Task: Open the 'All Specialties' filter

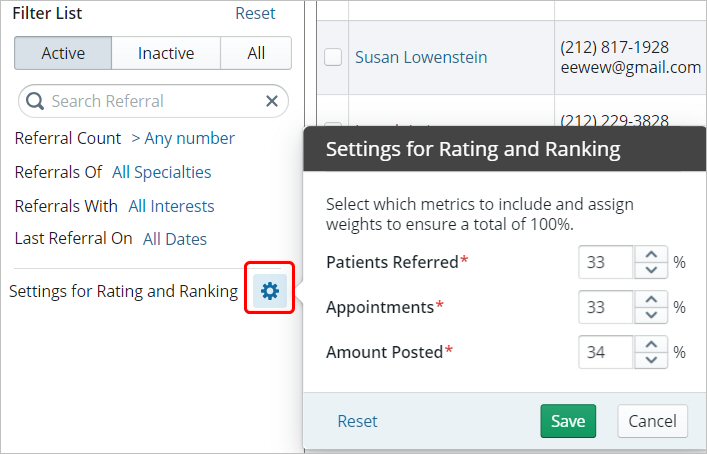Action: (x=161, y=172)
